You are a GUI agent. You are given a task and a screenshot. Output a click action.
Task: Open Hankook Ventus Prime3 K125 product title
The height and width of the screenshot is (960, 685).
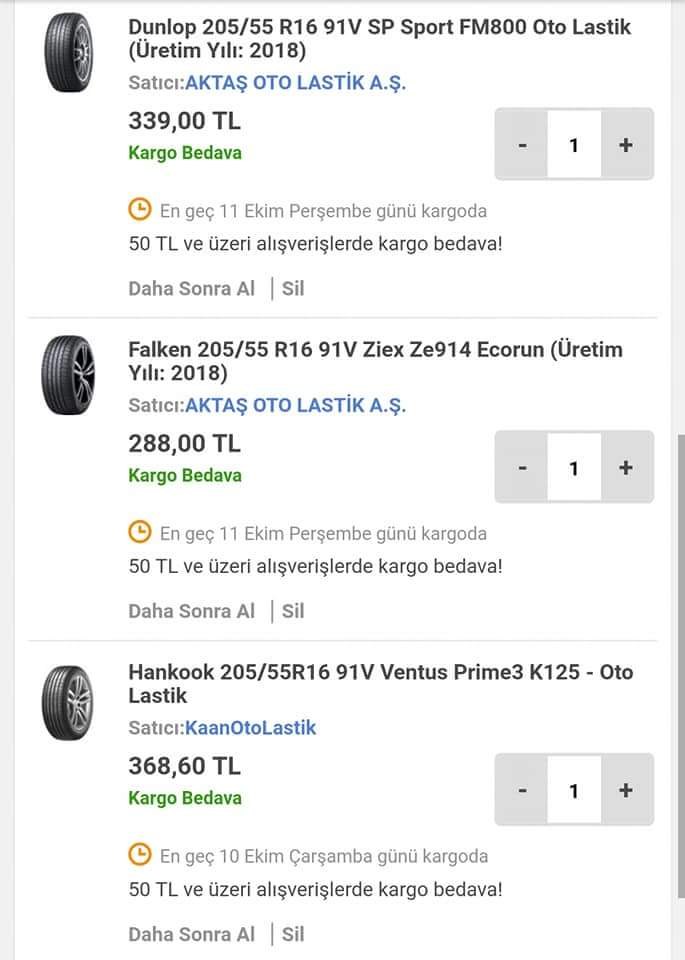click(x=380, y=684)
